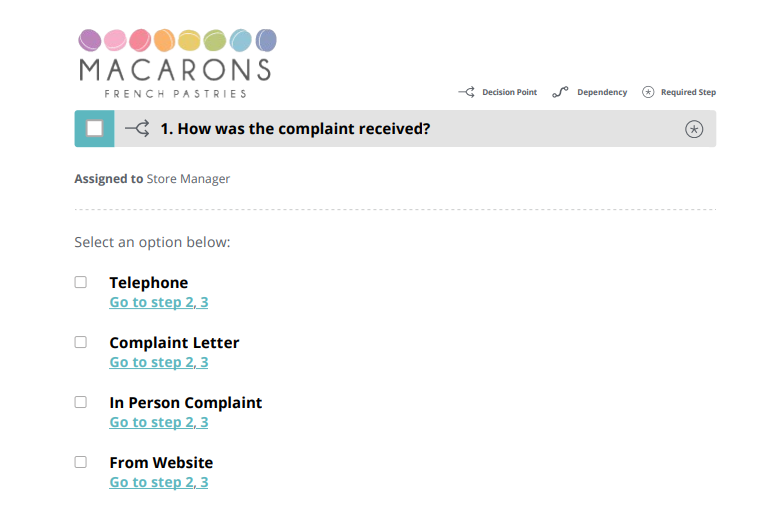Tick the From Website checkbox
Image resolution: width=783 pixels, height=509 pixels.
80,462
